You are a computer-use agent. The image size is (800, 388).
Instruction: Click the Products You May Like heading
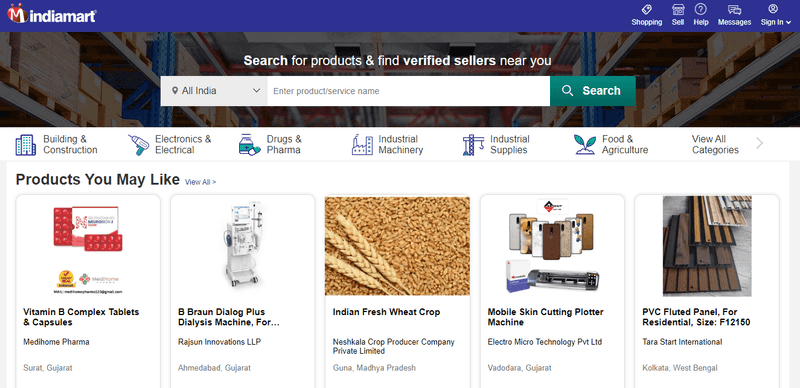97,180
